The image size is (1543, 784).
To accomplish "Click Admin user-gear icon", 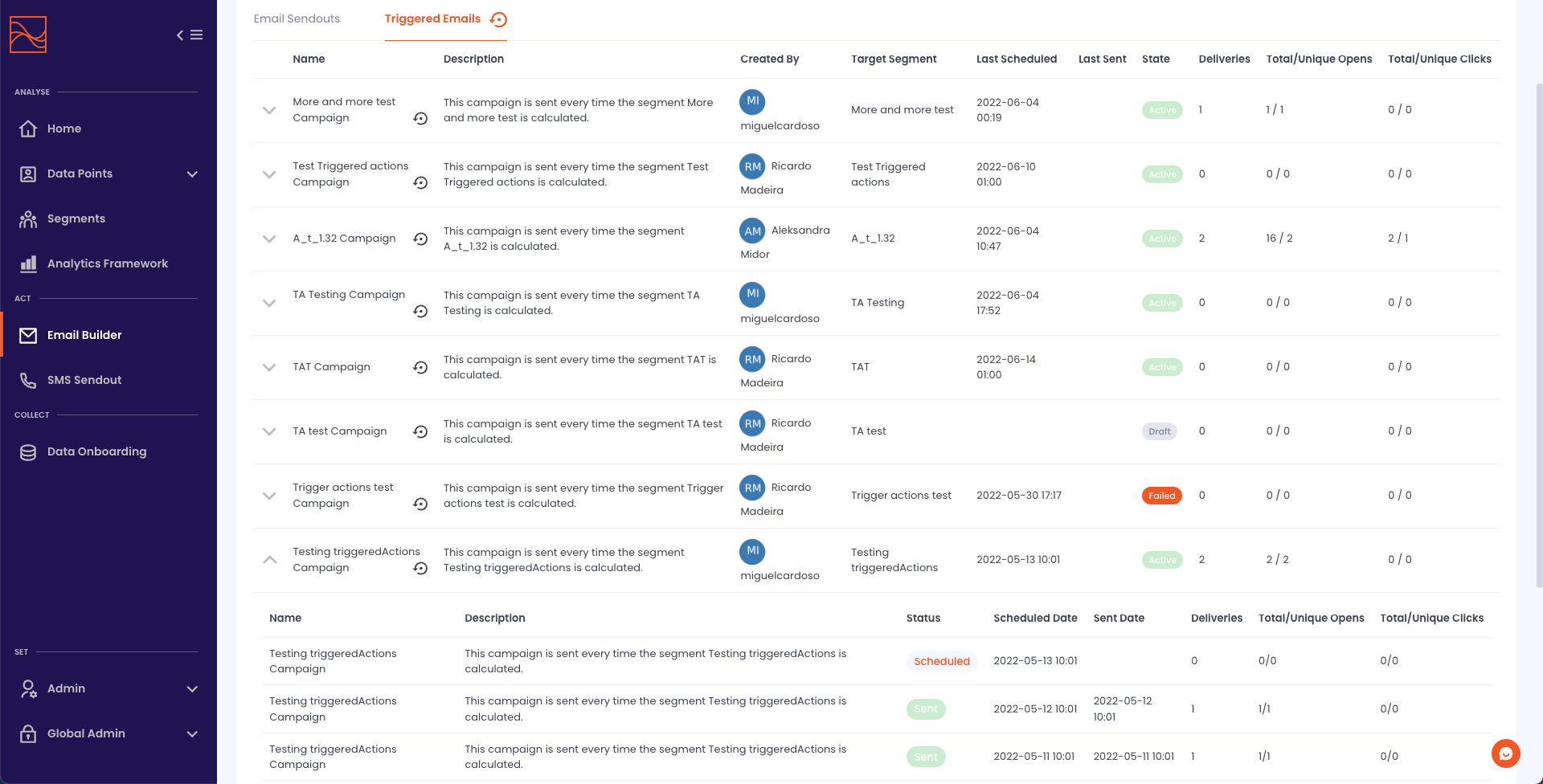I will [x=28, y=688].
